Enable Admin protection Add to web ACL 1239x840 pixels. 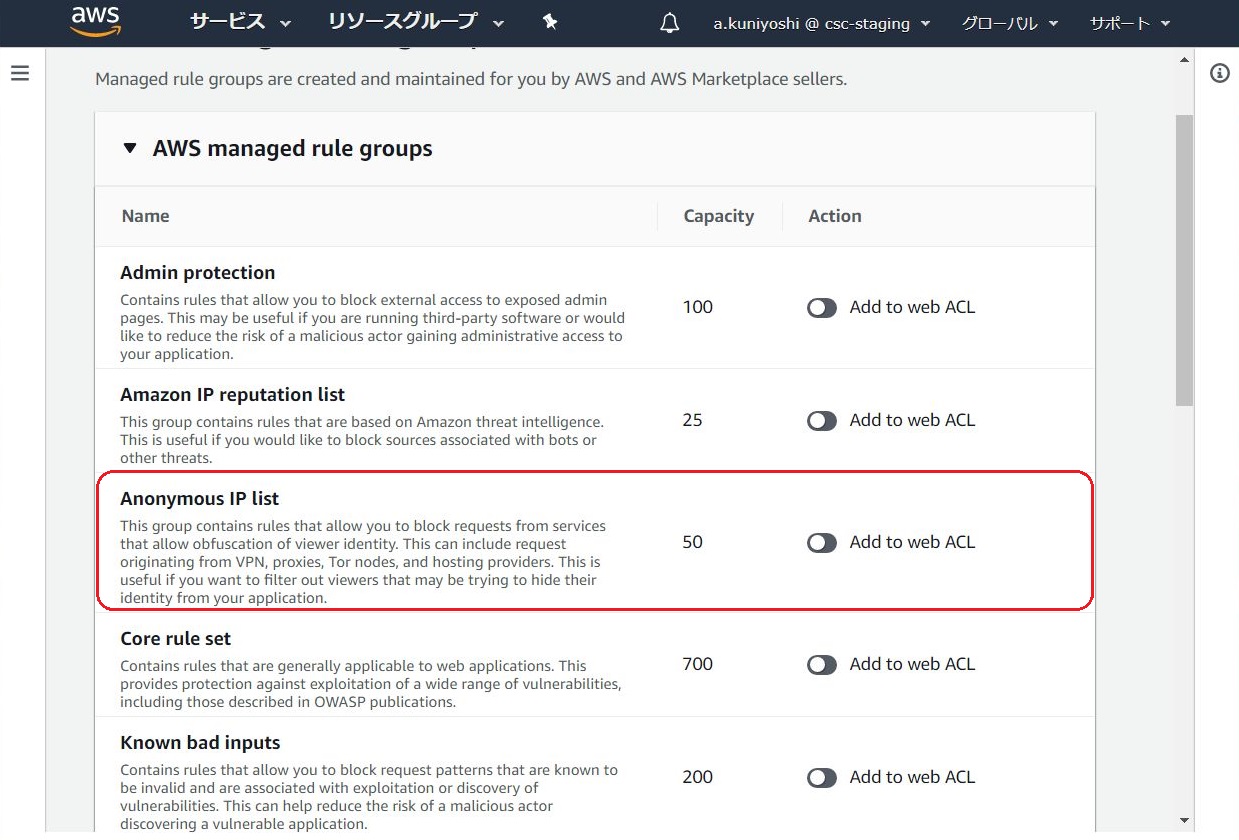coord(822,308)
